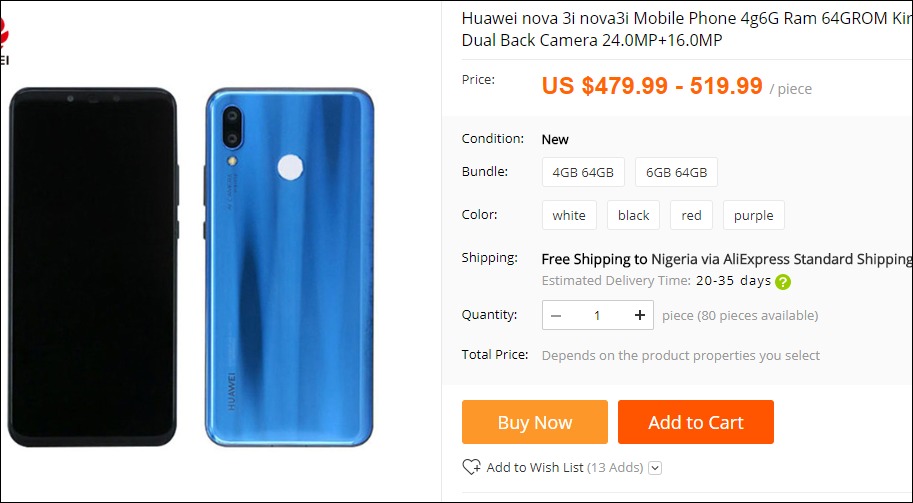Screen dimensions: 913x503
Task: Click the Huawei logo at top left
Action: pyautogui.click(x=5, y=41)
